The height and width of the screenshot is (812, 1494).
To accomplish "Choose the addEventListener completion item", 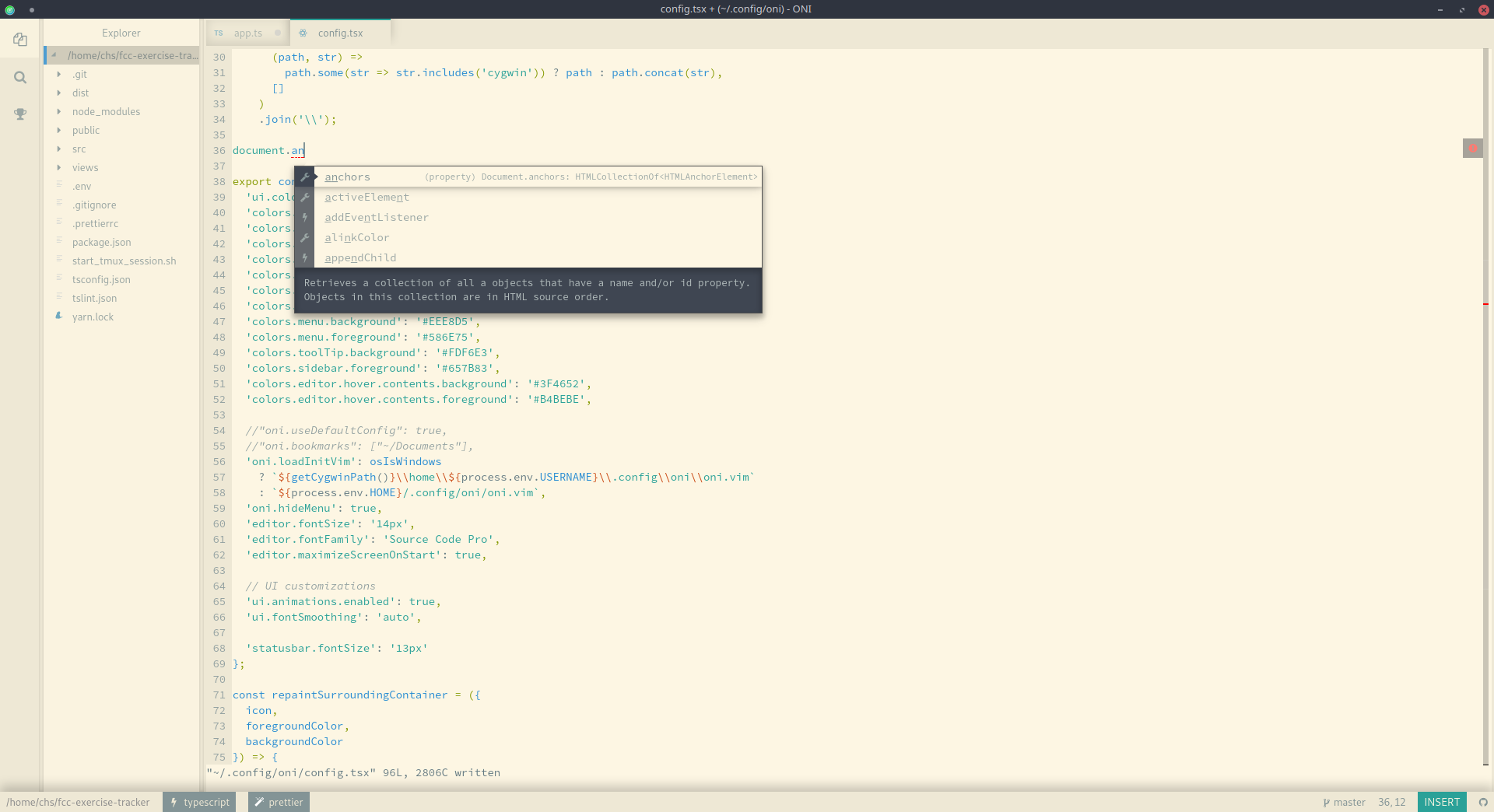I will 528,217.
